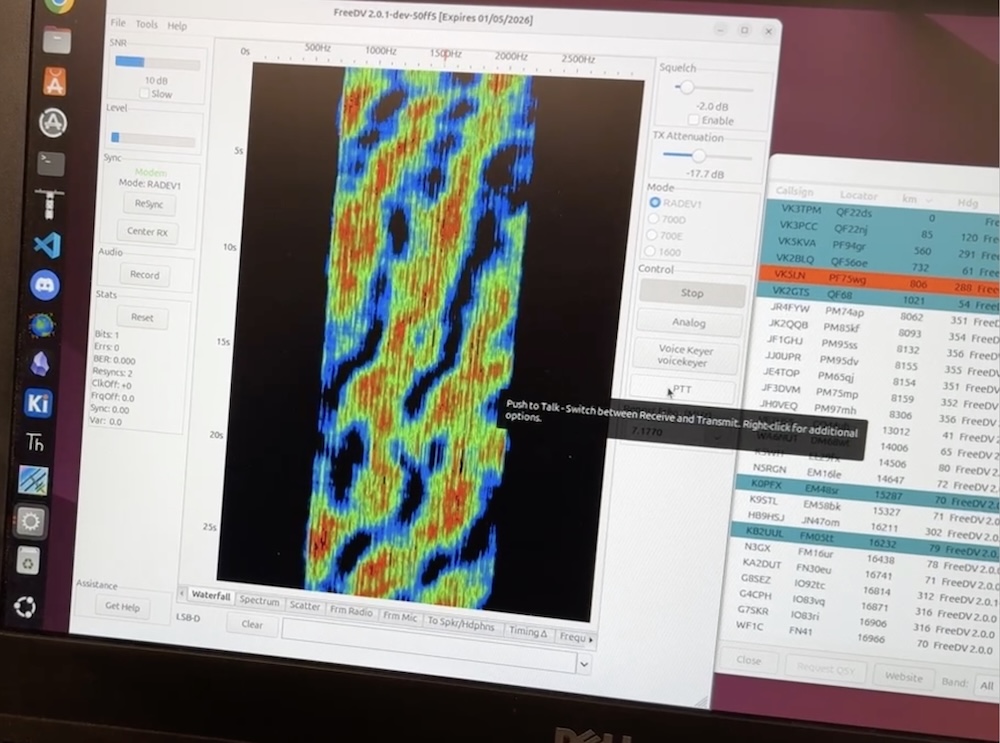Open Discord from the dock

44,285
